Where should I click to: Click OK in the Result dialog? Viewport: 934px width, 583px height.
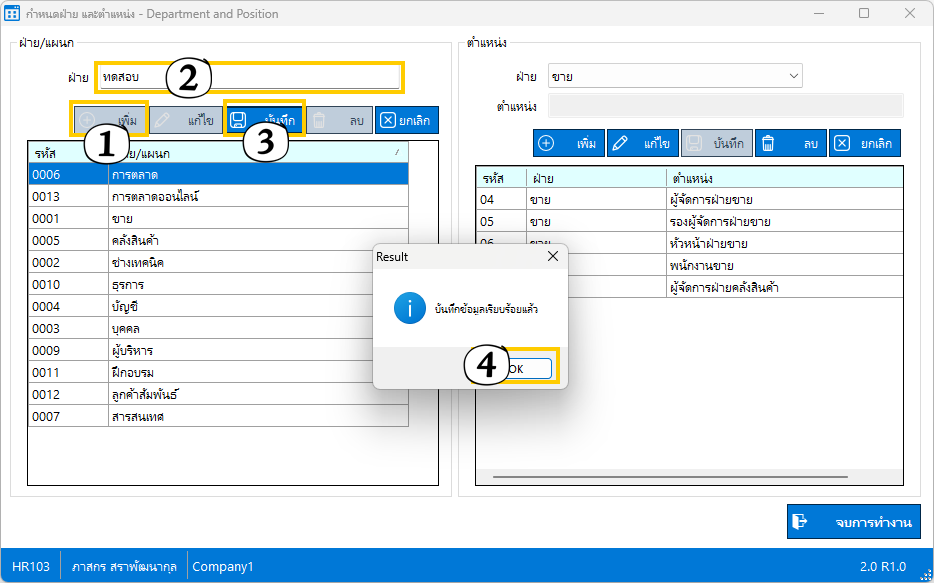point(527,368)
